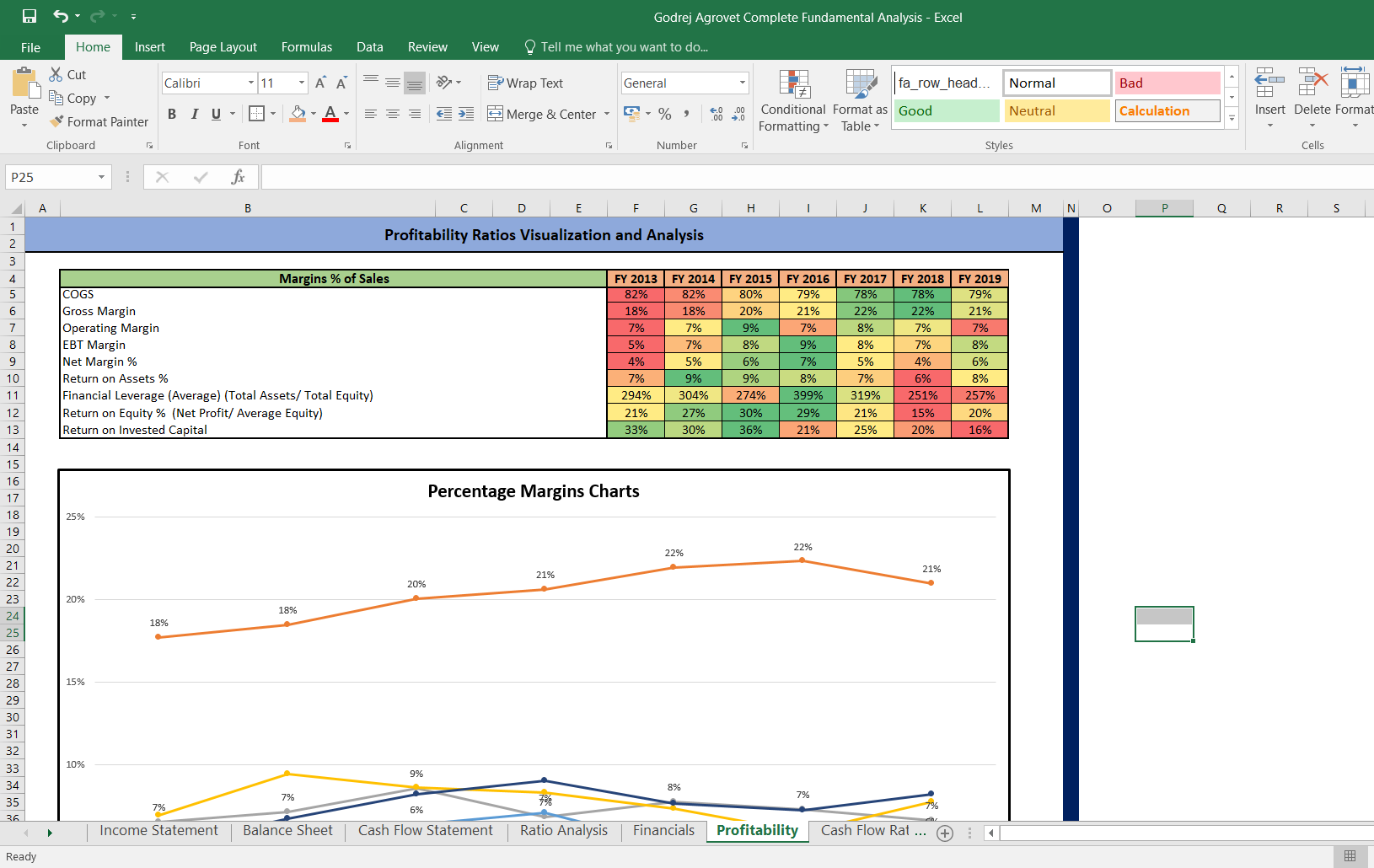The width and height of the screenshot is (1374, 868).
Task: Switch to Formulas ribbon tab
Action: [307, 47]
